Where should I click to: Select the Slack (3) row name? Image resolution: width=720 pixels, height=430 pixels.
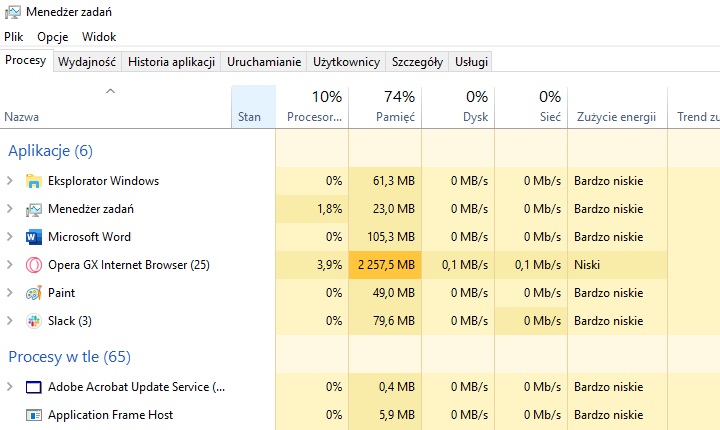70,321
